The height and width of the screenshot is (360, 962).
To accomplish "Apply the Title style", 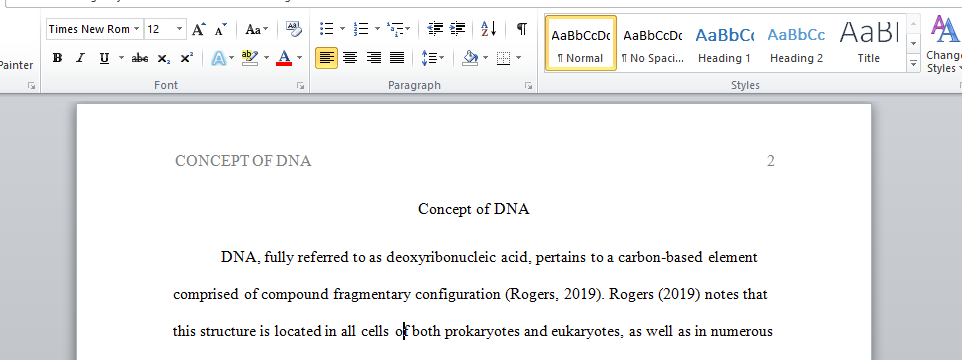I will coord(868,44).
